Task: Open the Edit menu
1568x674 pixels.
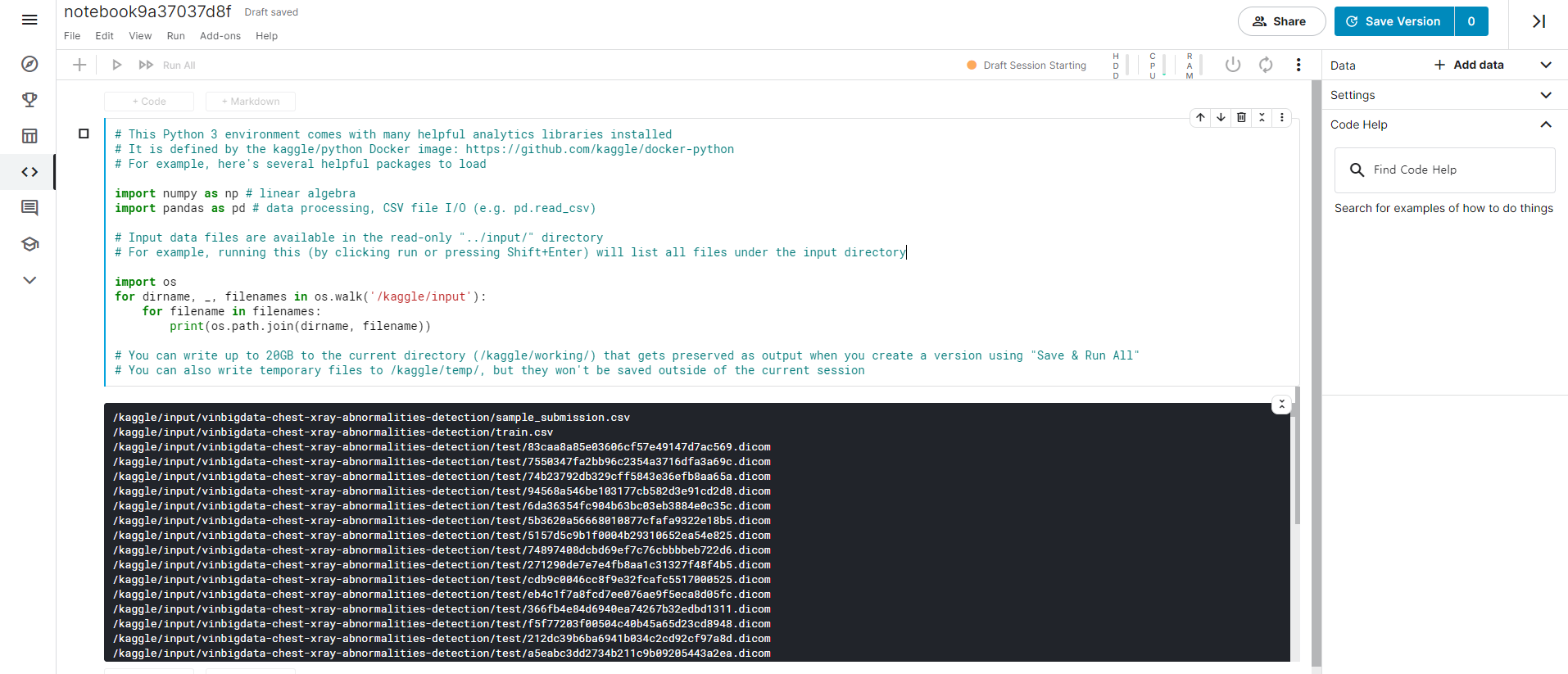Action: (x=104, y=36)
